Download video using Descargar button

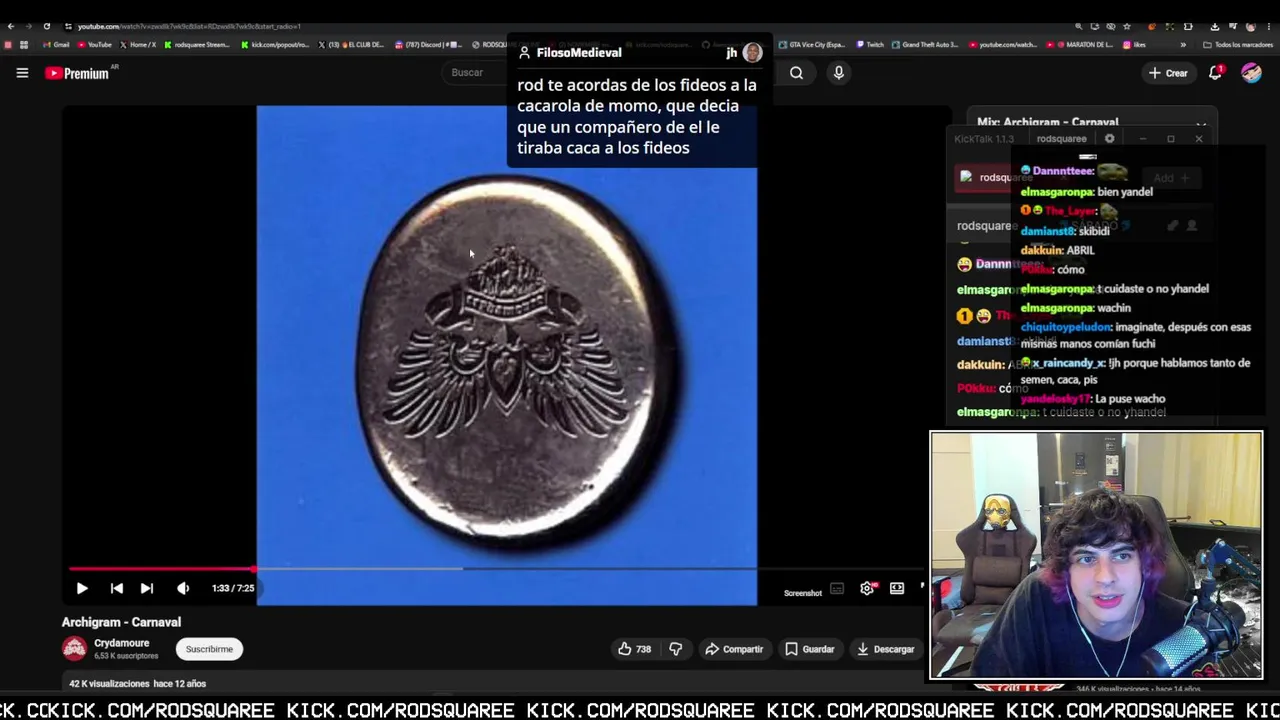(886, 649)
